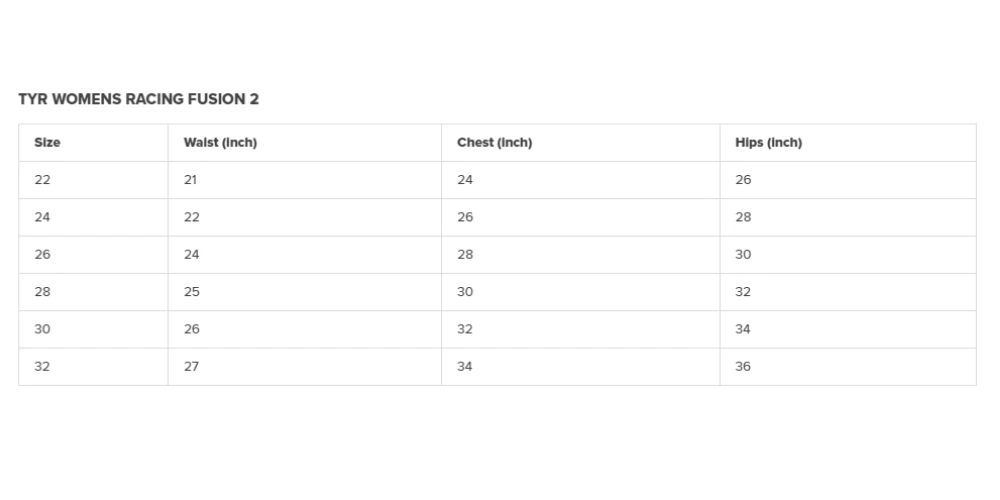Click size 30 in the Size column
The width and height of the screenshot is (1000, 500).
(x=42, y=329)
